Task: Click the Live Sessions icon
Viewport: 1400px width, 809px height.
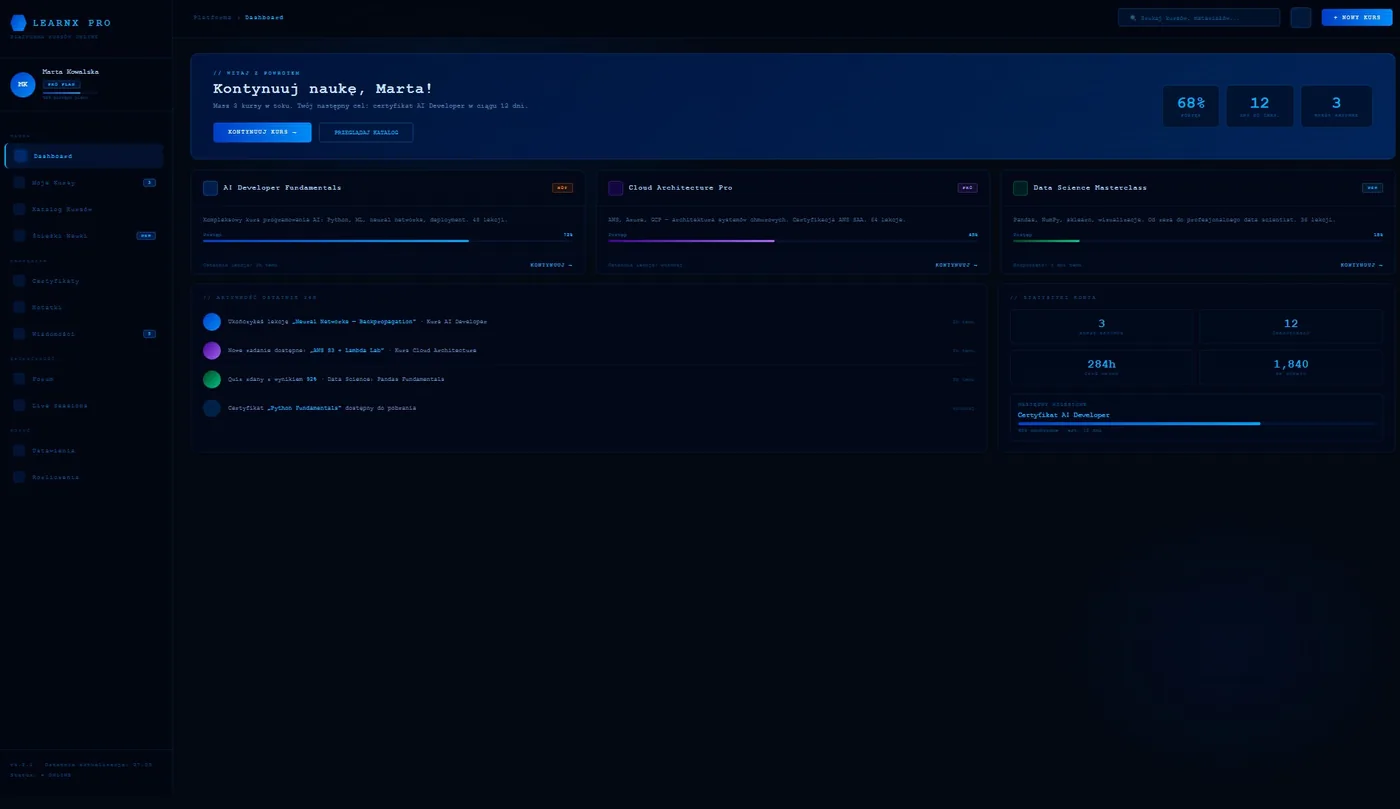Action: pos(19,405)
